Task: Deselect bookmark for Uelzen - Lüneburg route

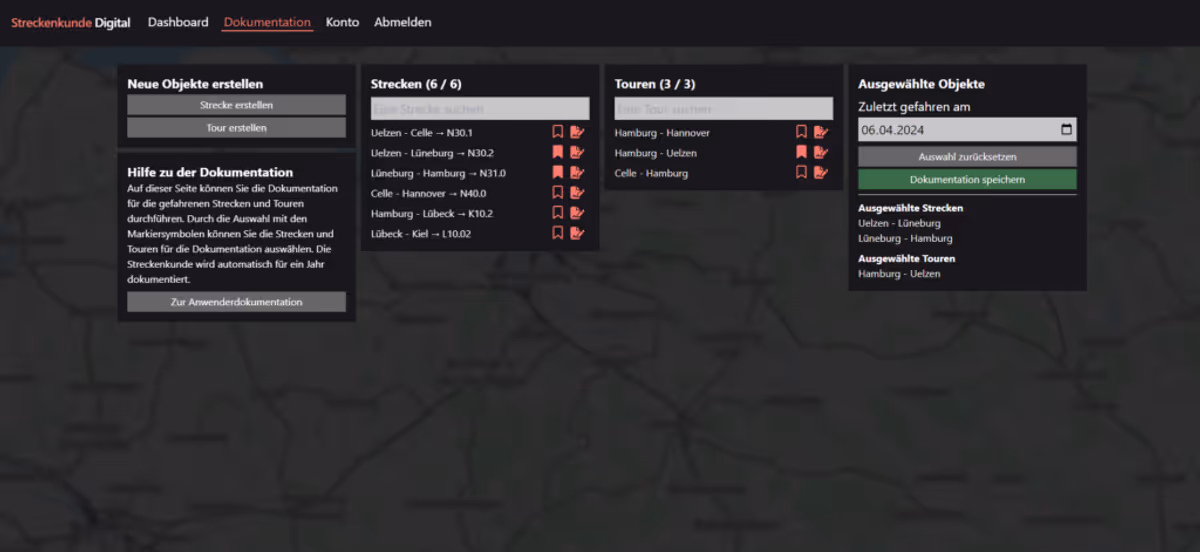Action: coord(558,152)
